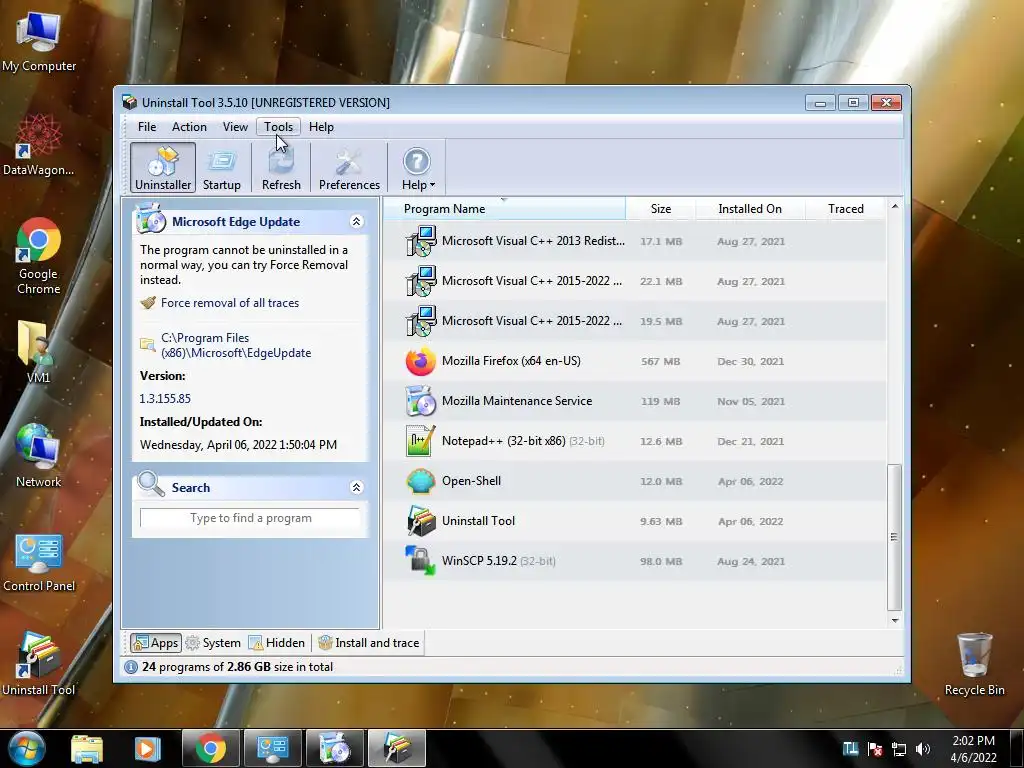Open the Recycle Bin

pos(974,664)
